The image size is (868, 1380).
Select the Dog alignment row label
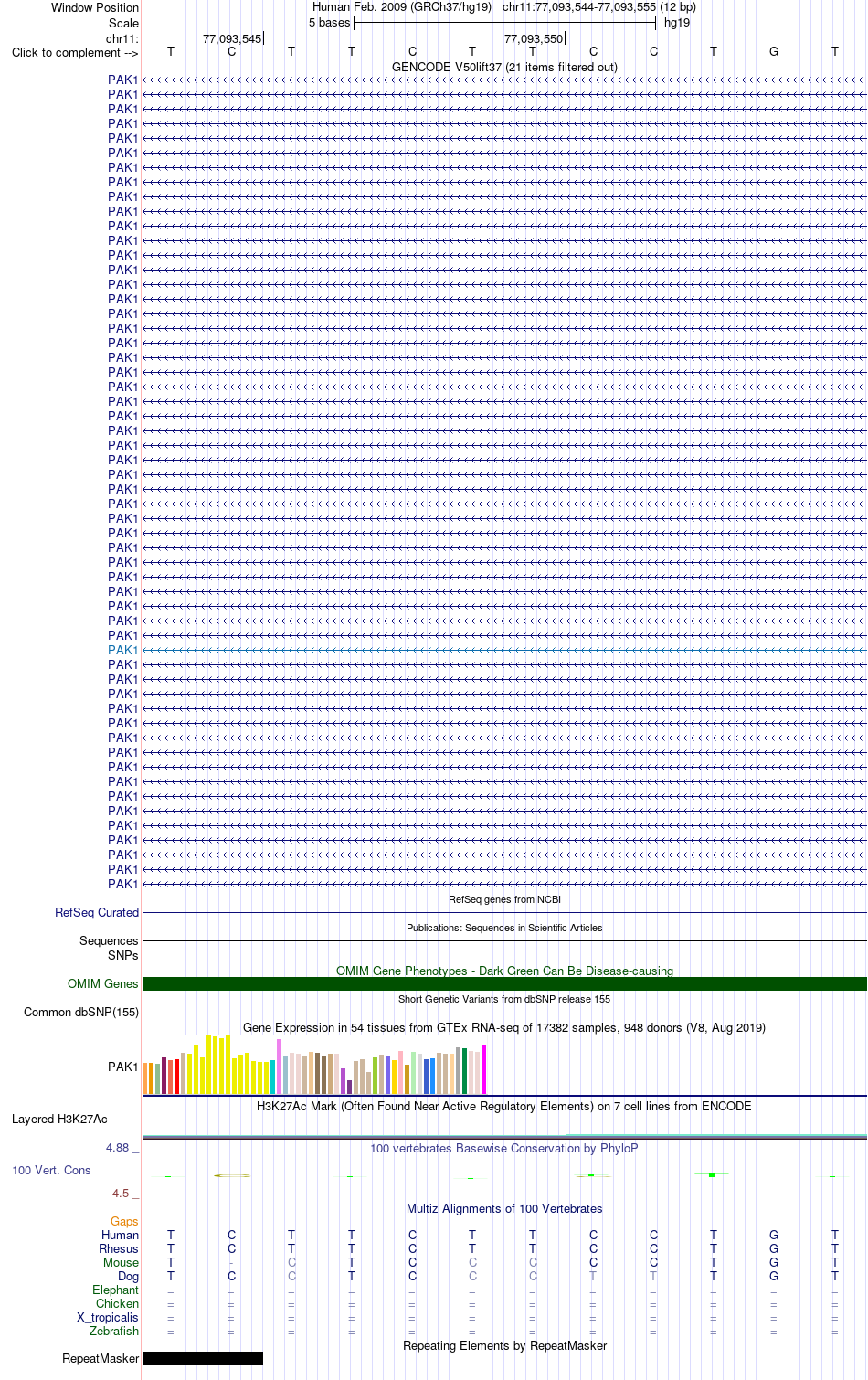(128, 1276)
